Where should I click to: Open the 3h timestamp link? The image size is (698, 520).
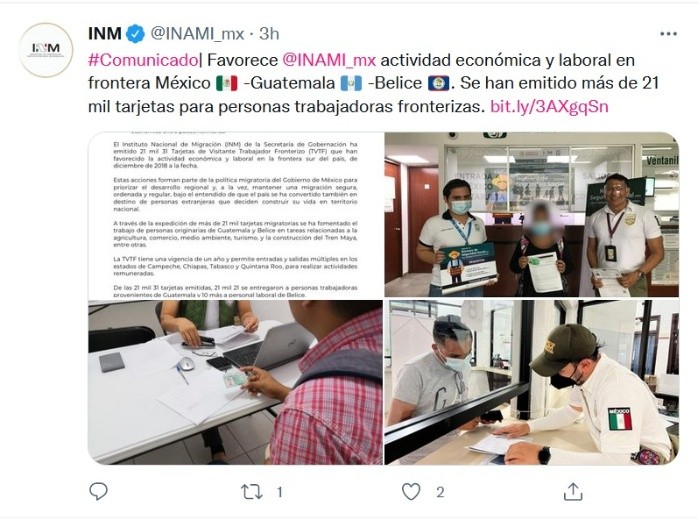pos(269,34)
